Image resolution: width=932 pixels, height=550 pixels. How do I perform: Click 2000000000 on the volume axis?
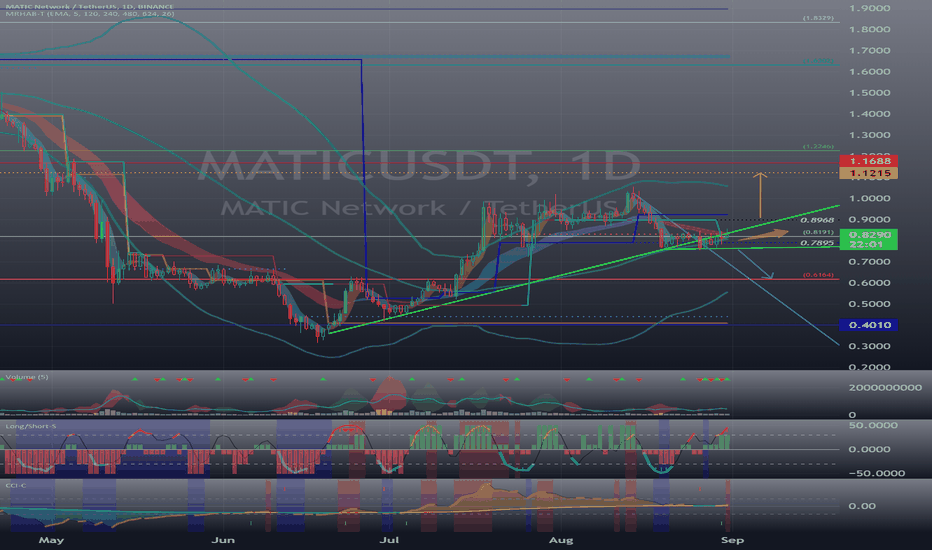pos(885,388)
